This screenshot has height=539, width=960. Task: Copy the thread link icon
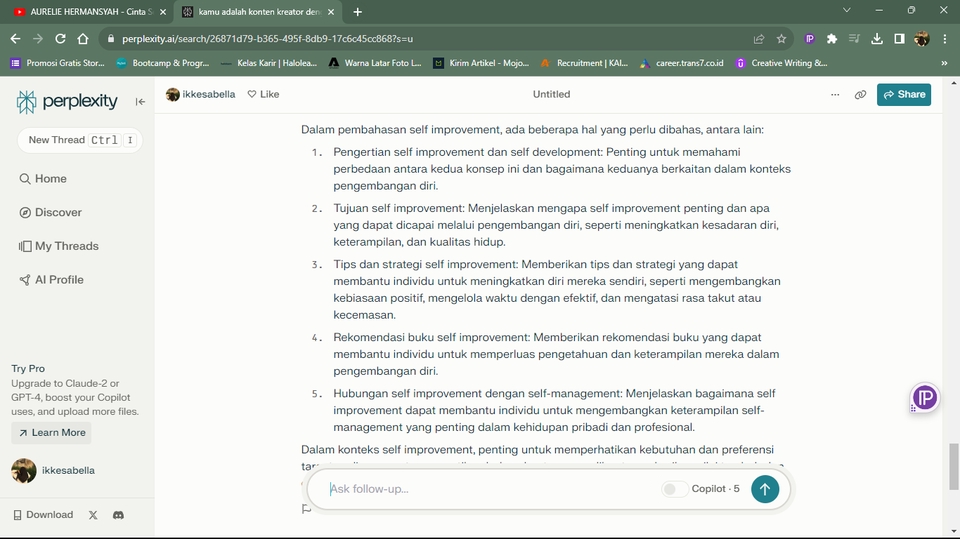coord(860,94)
